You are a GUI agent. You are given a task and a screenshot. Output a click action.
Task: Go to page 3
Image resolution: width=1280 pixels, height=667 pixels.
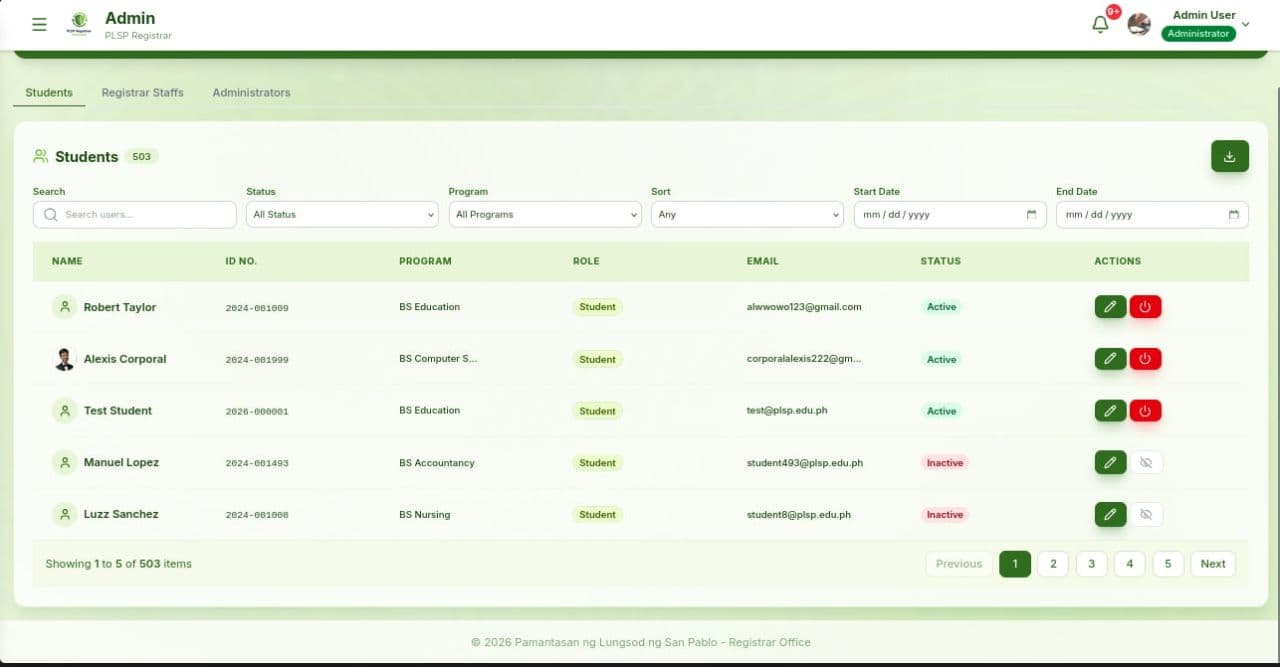1091,564
